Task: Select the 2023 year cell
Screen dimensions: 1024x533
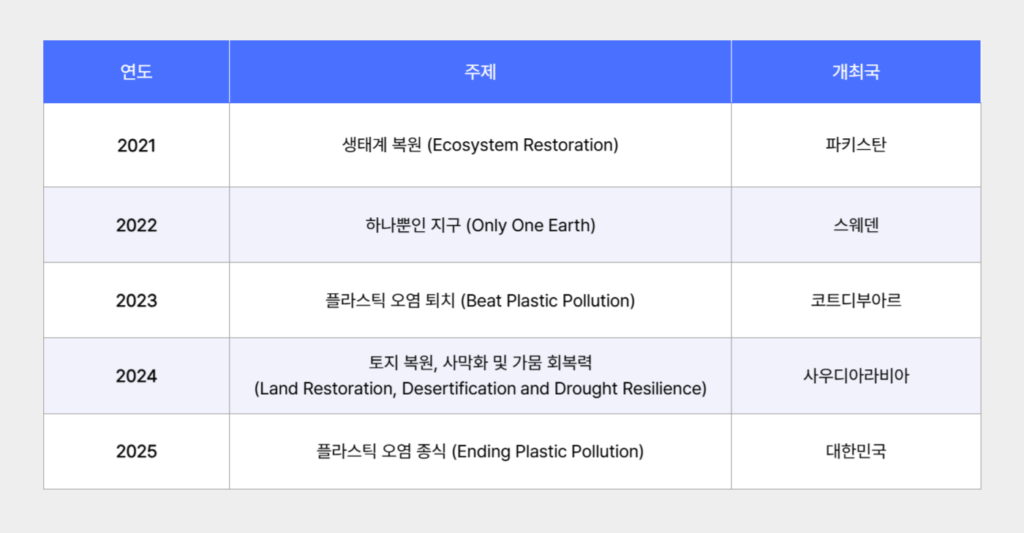Action: tap(136, 300)
